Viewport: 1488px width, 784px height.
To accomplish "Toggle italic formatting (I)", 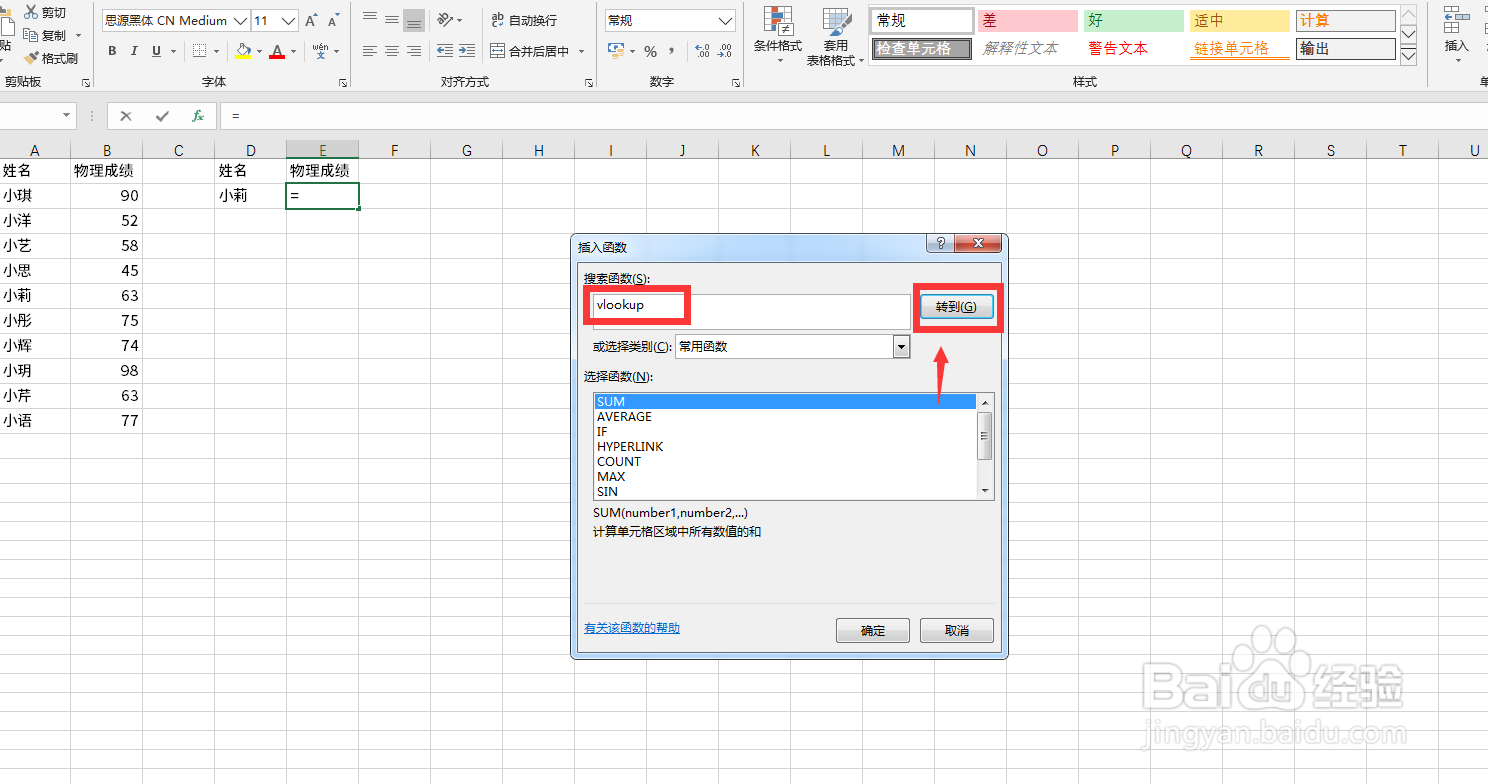I will (134, 51).
